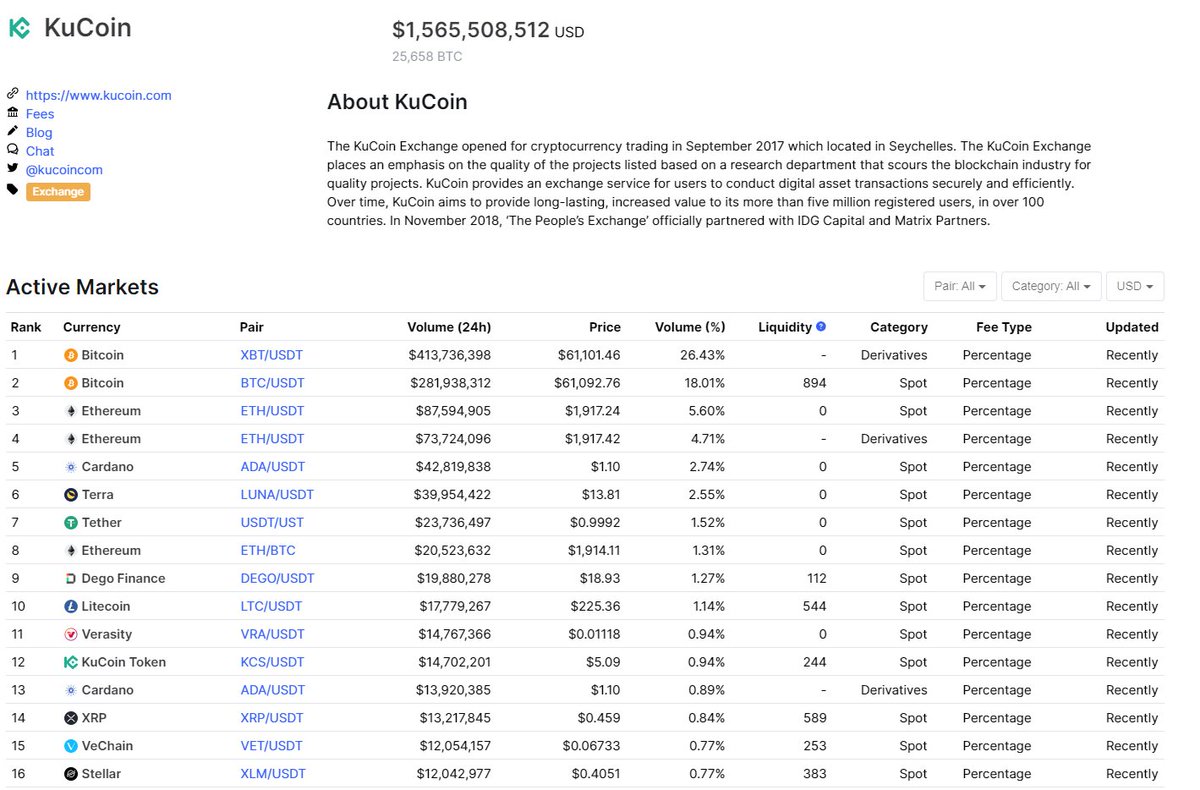1200x790 pixels.
Task: Click the Dego Finance icon
Action: (70, 579)
